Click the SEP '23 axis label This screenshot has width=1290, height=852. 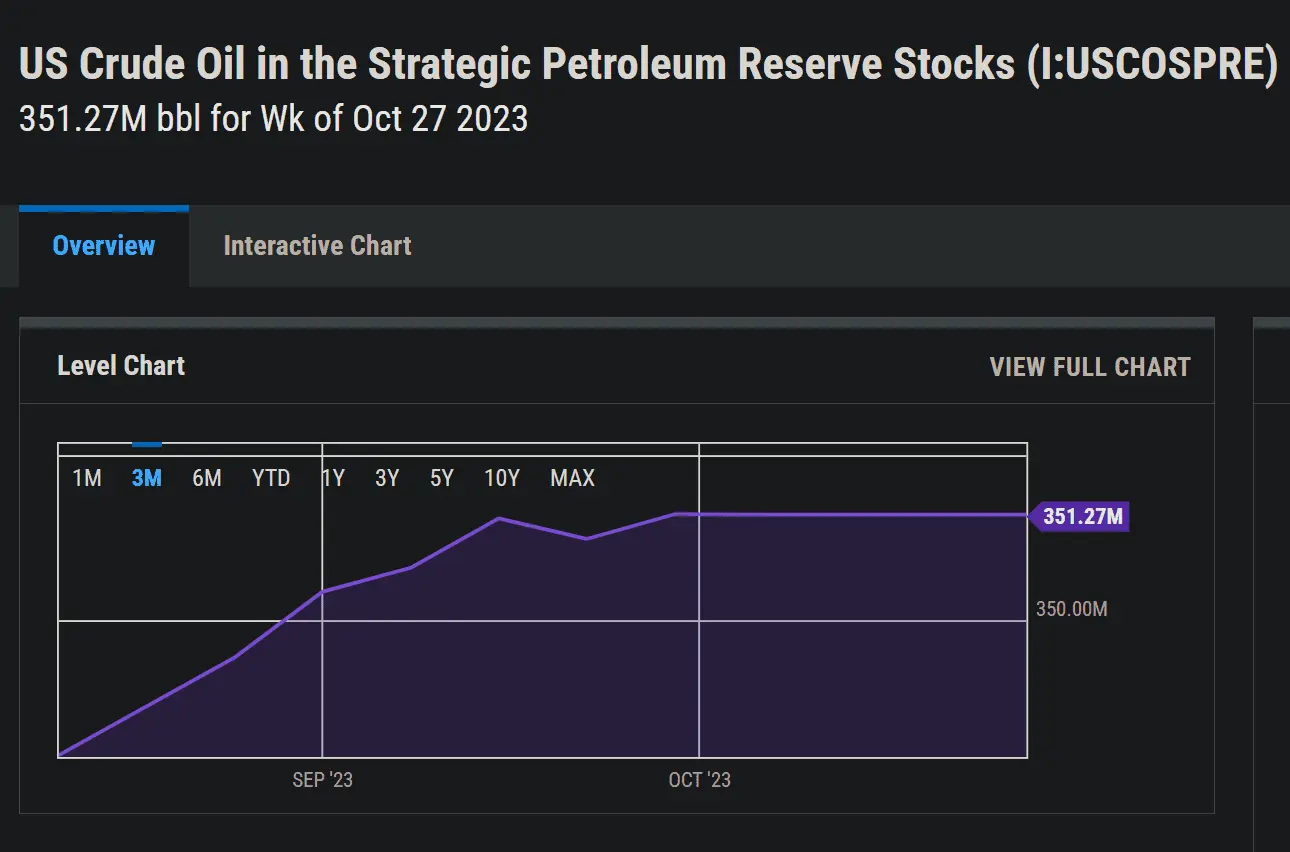(322, 780)
